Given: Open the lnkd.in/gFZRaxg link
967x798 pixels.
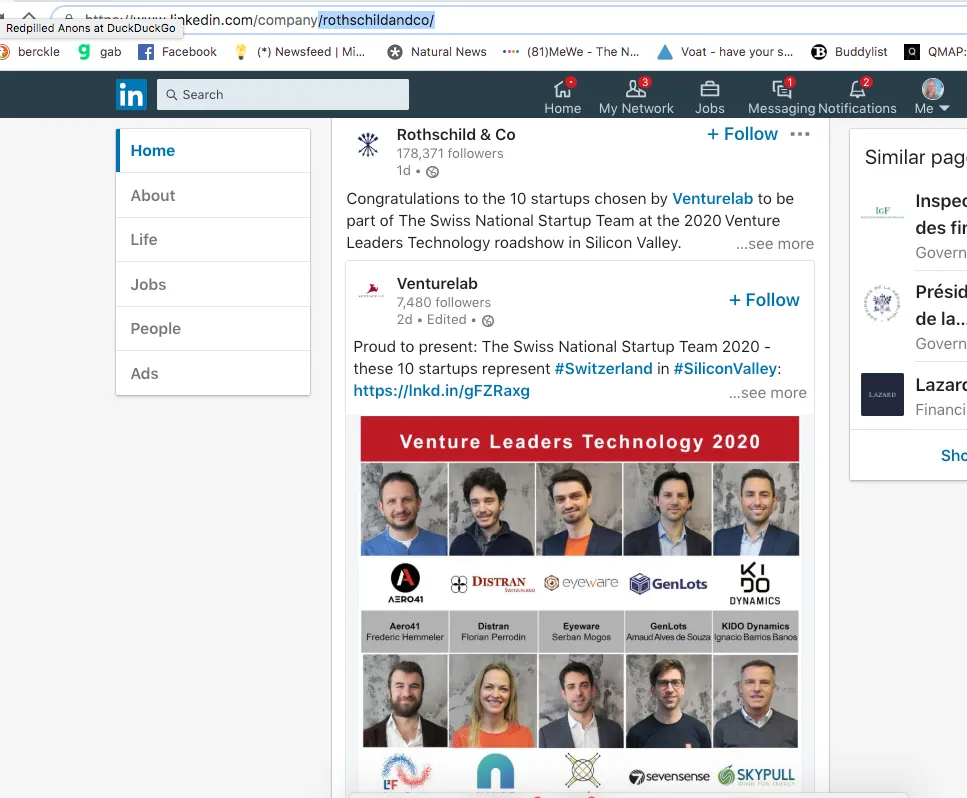Looking at the screenshot, I should pyautogui.click(x=442, y=390).
